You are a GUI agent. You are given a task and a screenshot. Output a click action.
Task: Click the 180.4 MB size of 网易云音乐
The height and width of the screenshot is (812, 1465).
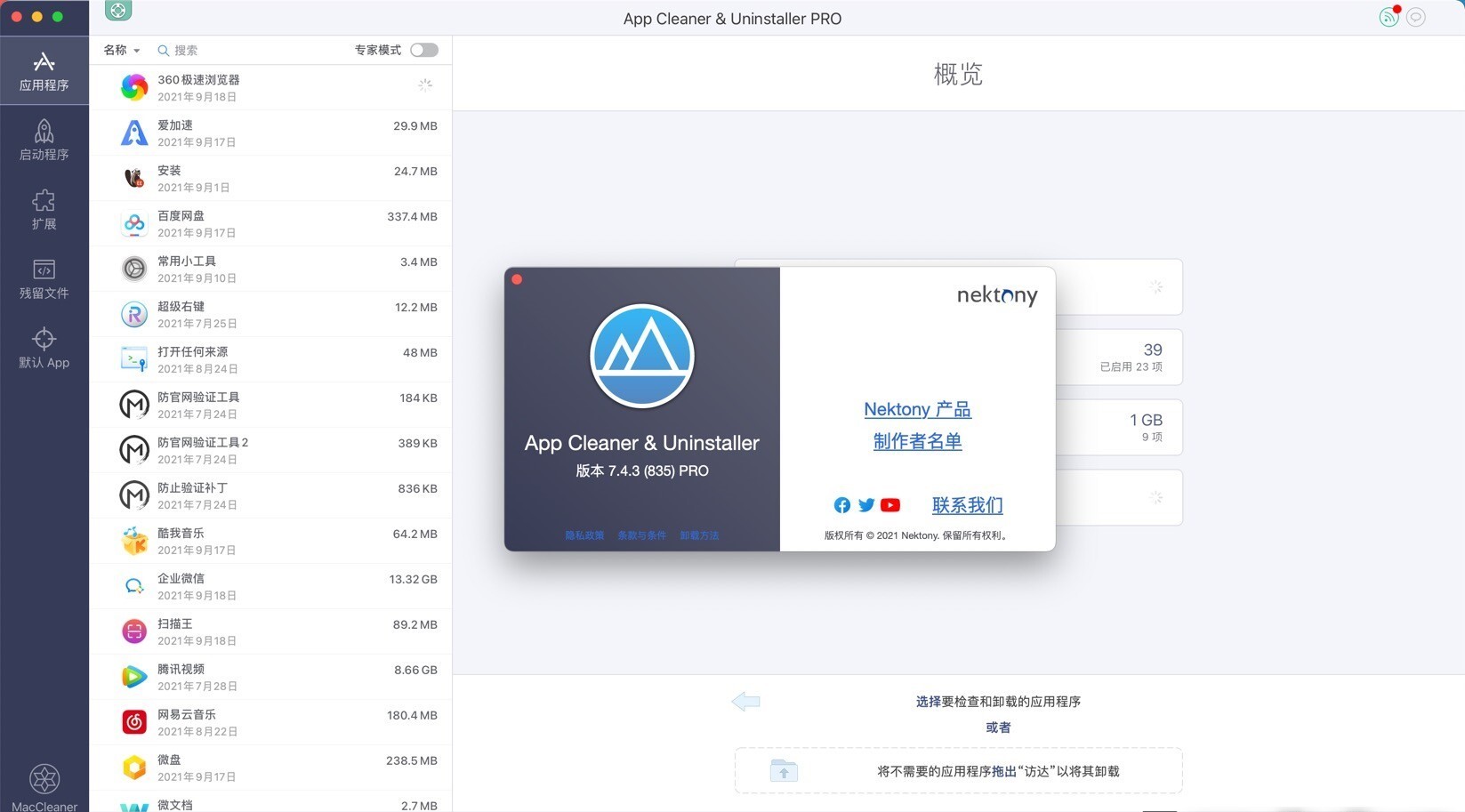click(x=412, y=716)
